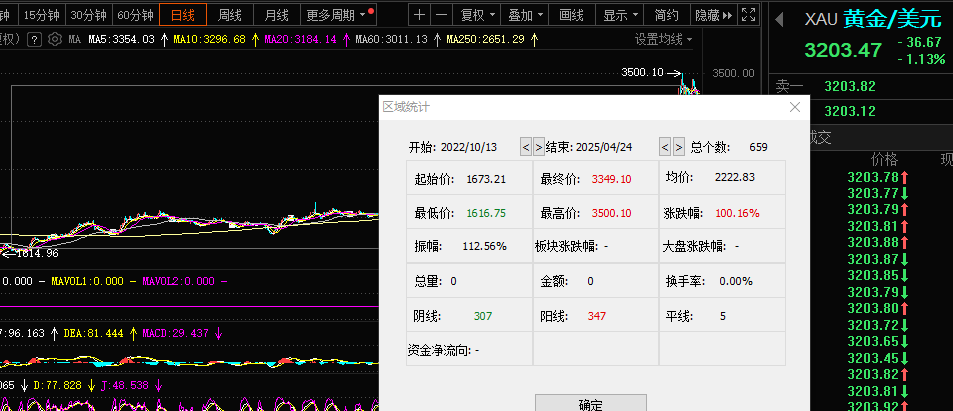Select the 日线 daily chart tab
Viewport: 953px width, 411px height.
183,15
